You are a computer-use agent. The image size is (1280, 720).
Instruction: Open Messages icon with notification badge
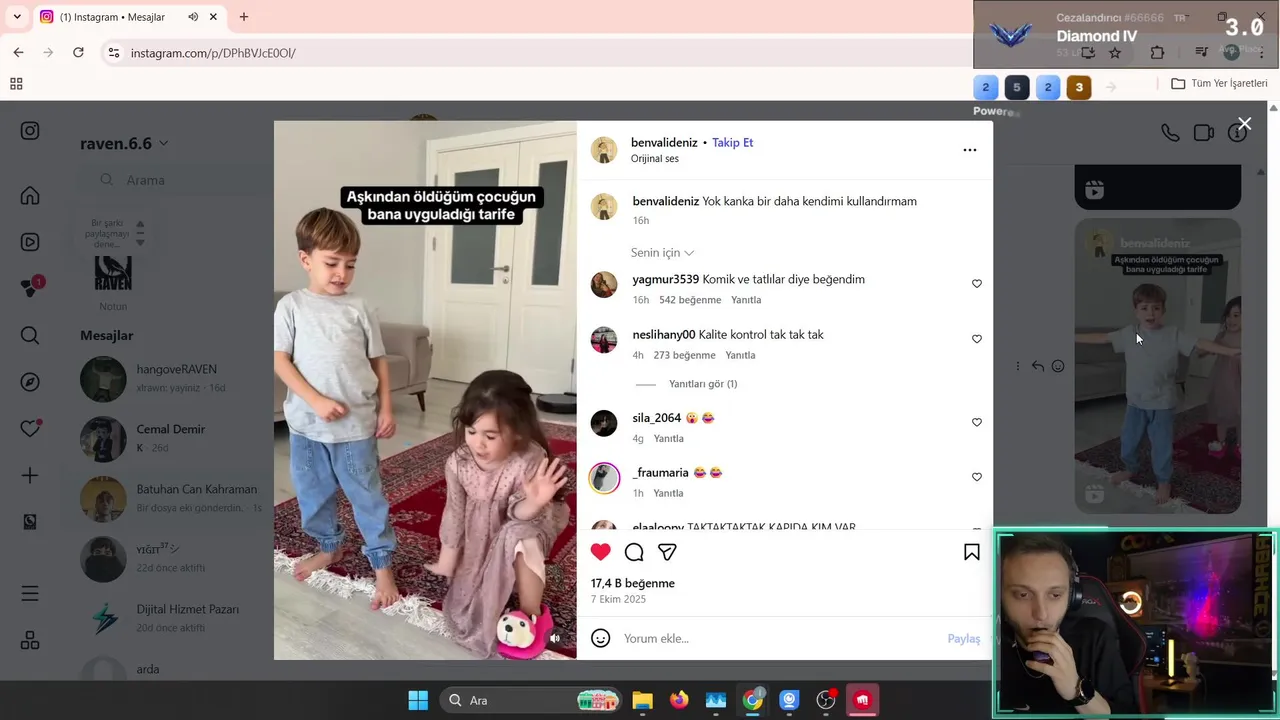coord(31,287)
